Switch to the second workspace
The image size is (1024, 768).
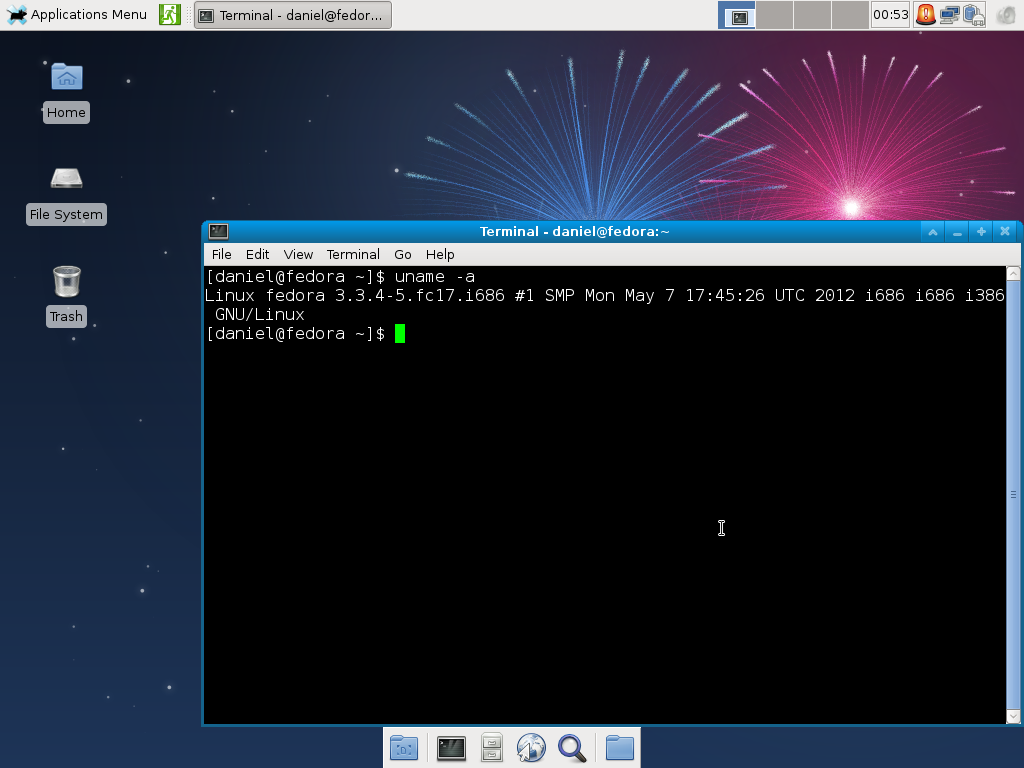pos(774,14)
